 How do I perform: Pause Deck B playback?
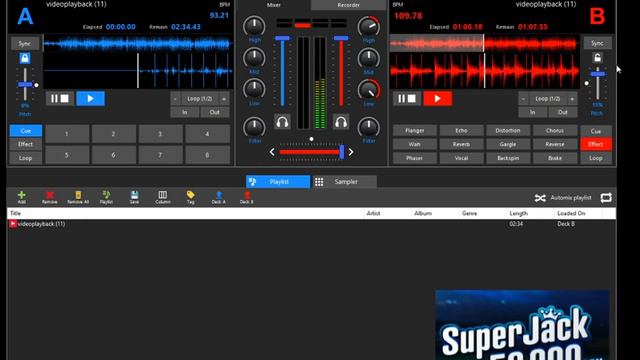tap(402, 98)
